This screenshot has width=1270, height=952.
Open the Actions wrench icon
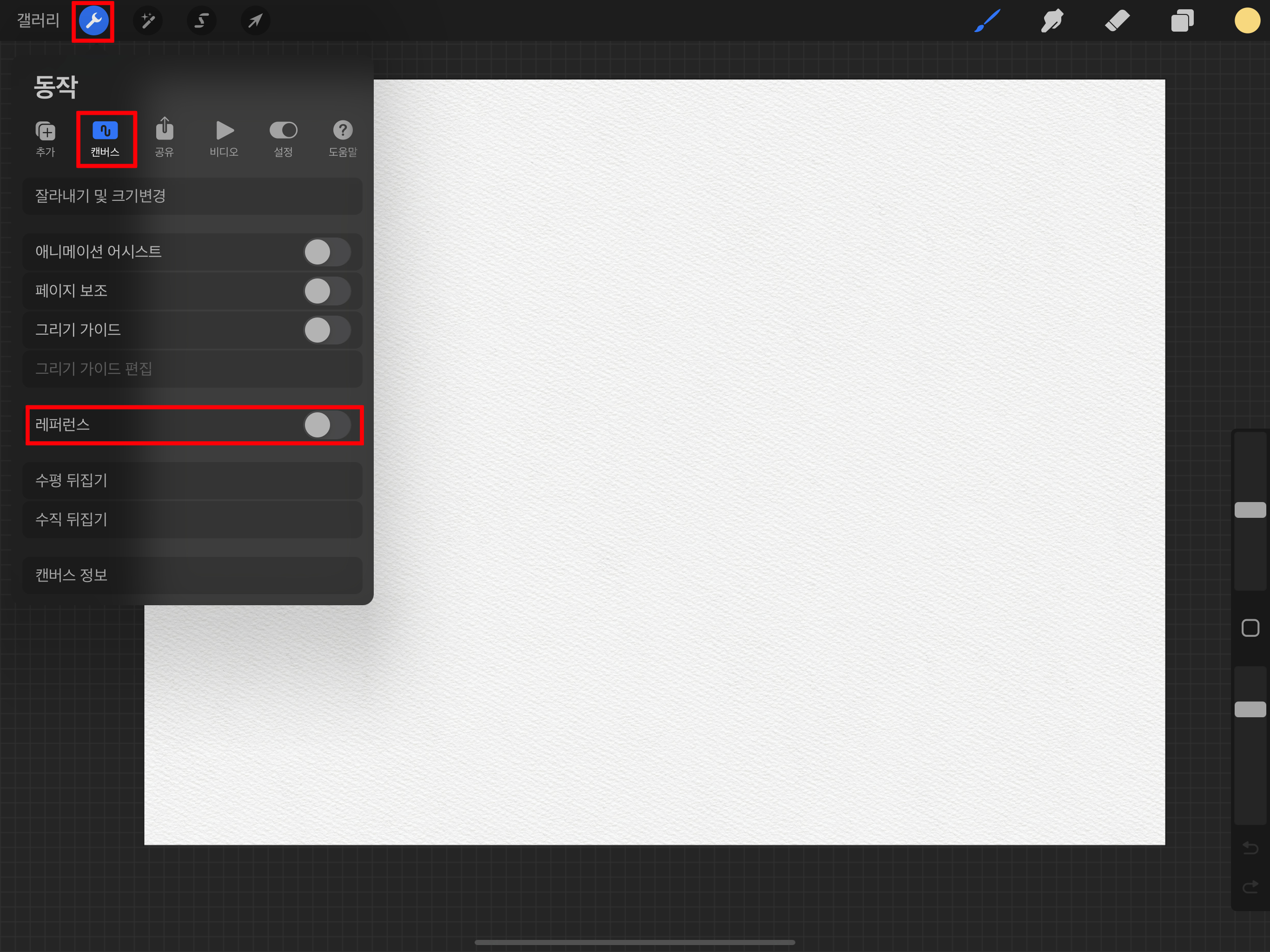[93, 21]
